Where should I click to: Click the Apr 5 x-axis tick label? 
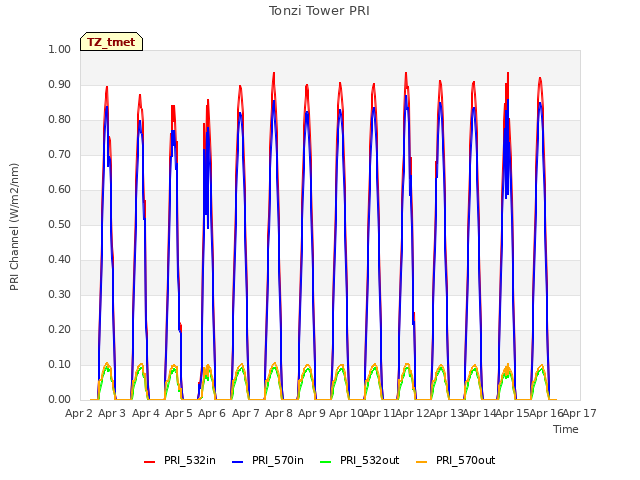pyautogui.click(x=179, y=413)
